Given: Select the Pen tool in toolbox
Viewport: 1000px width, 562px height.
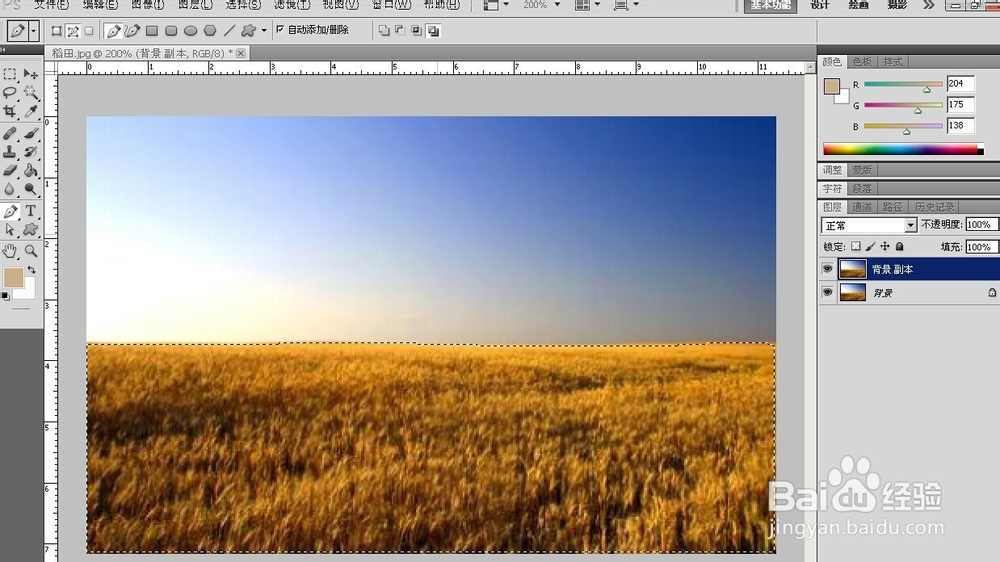Looking at the screenshot, I should point(10,211).
